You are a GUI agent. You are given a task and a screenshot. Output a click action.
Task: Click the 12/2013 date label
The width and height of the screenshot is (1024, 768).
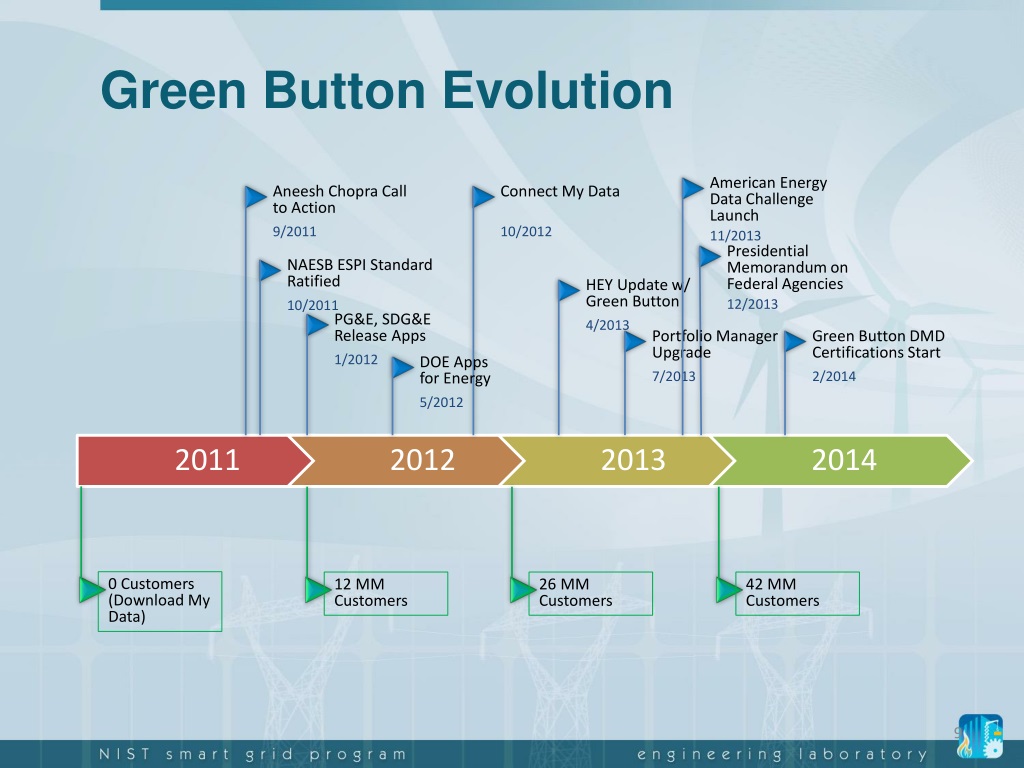[x=752, y=304]
